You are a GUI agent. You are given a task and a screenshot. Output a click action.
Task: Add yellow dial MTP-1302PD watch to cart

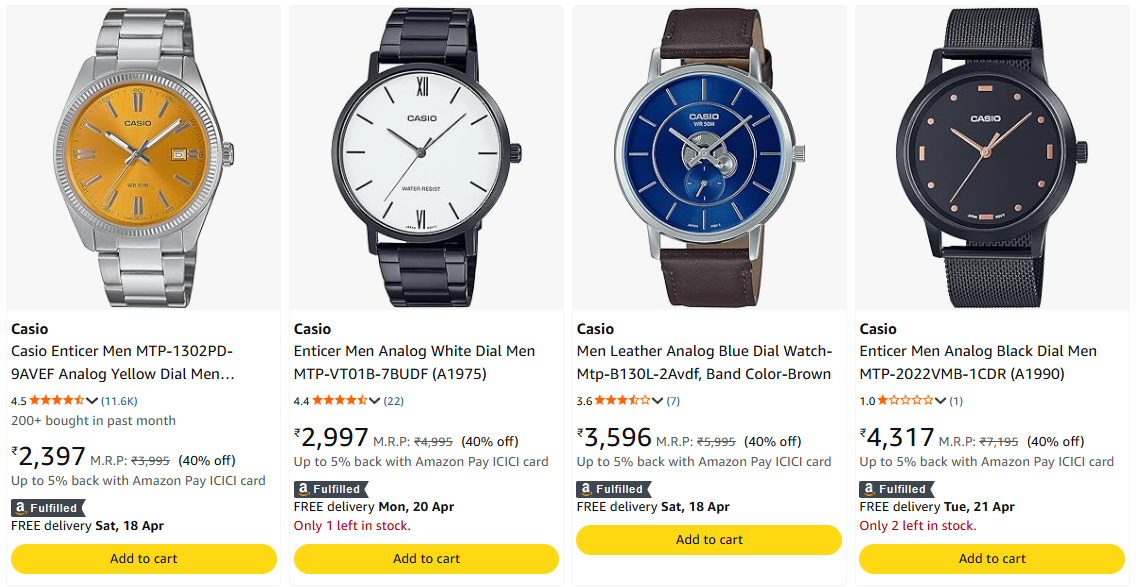[x=144, y=559]
